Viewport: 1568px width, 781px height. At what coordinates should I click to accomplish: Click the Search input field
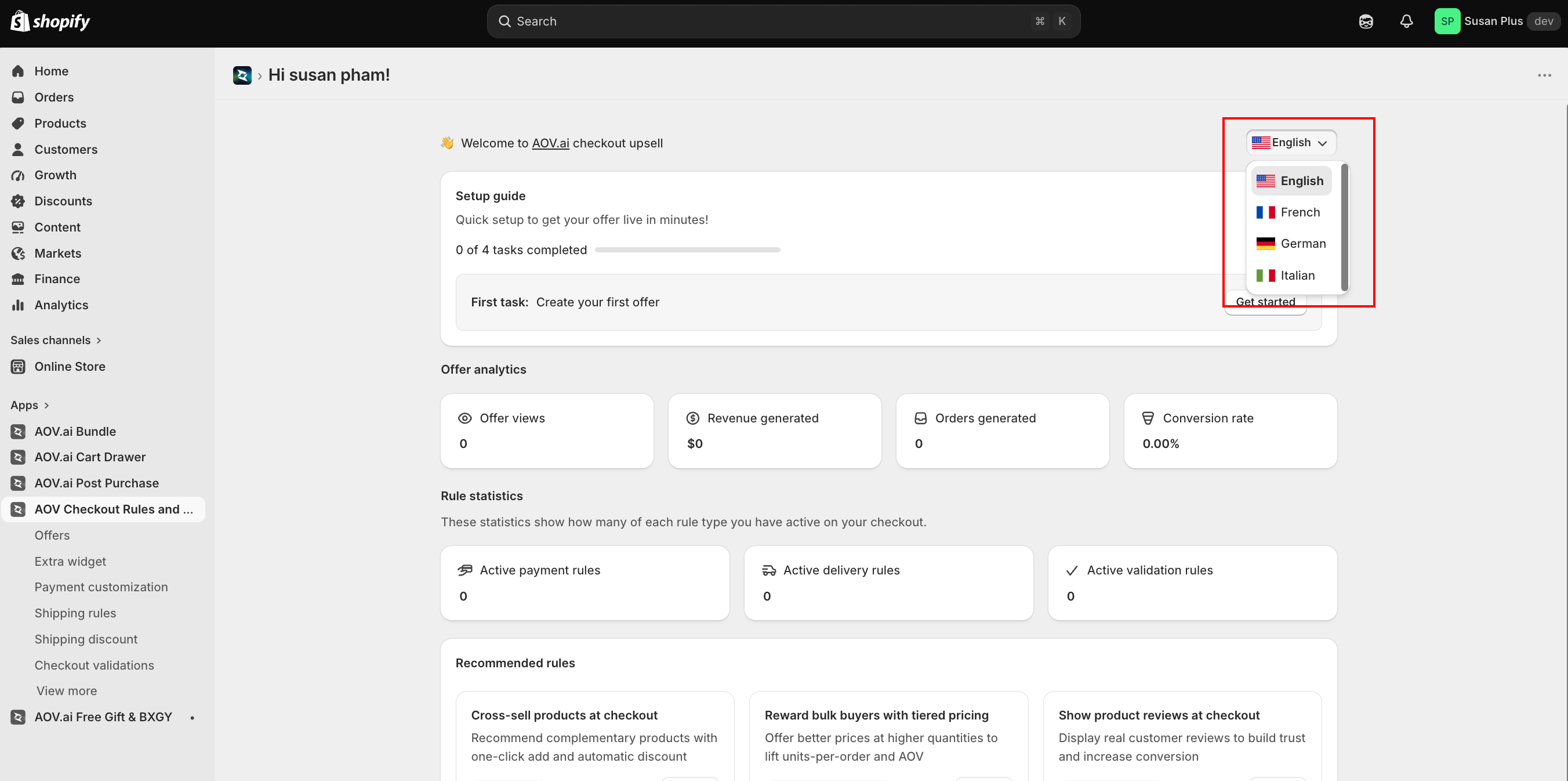(x=783, y=21)
